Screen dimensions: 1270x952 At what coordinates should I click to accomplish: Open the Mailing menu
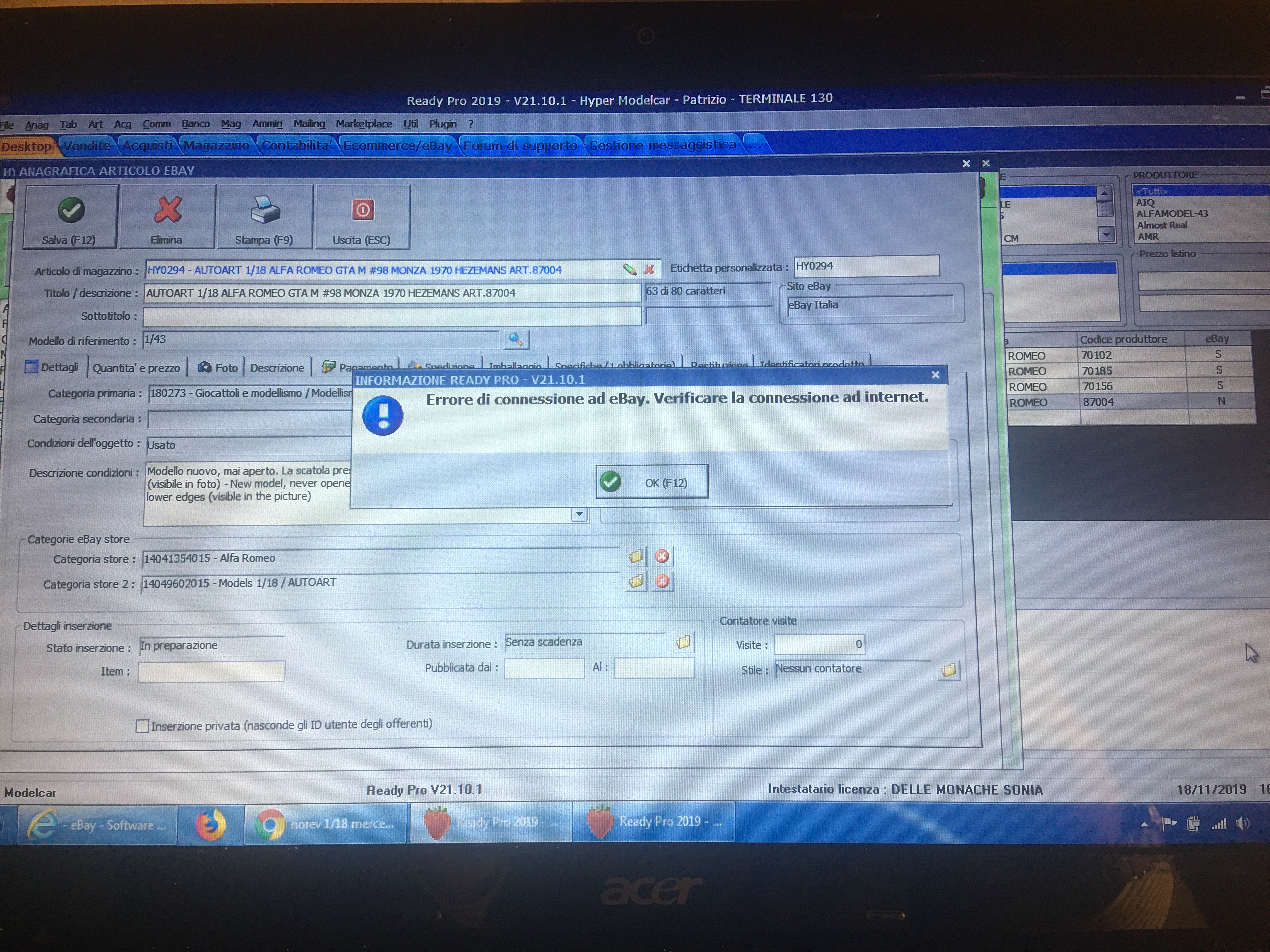click(309, 123)
